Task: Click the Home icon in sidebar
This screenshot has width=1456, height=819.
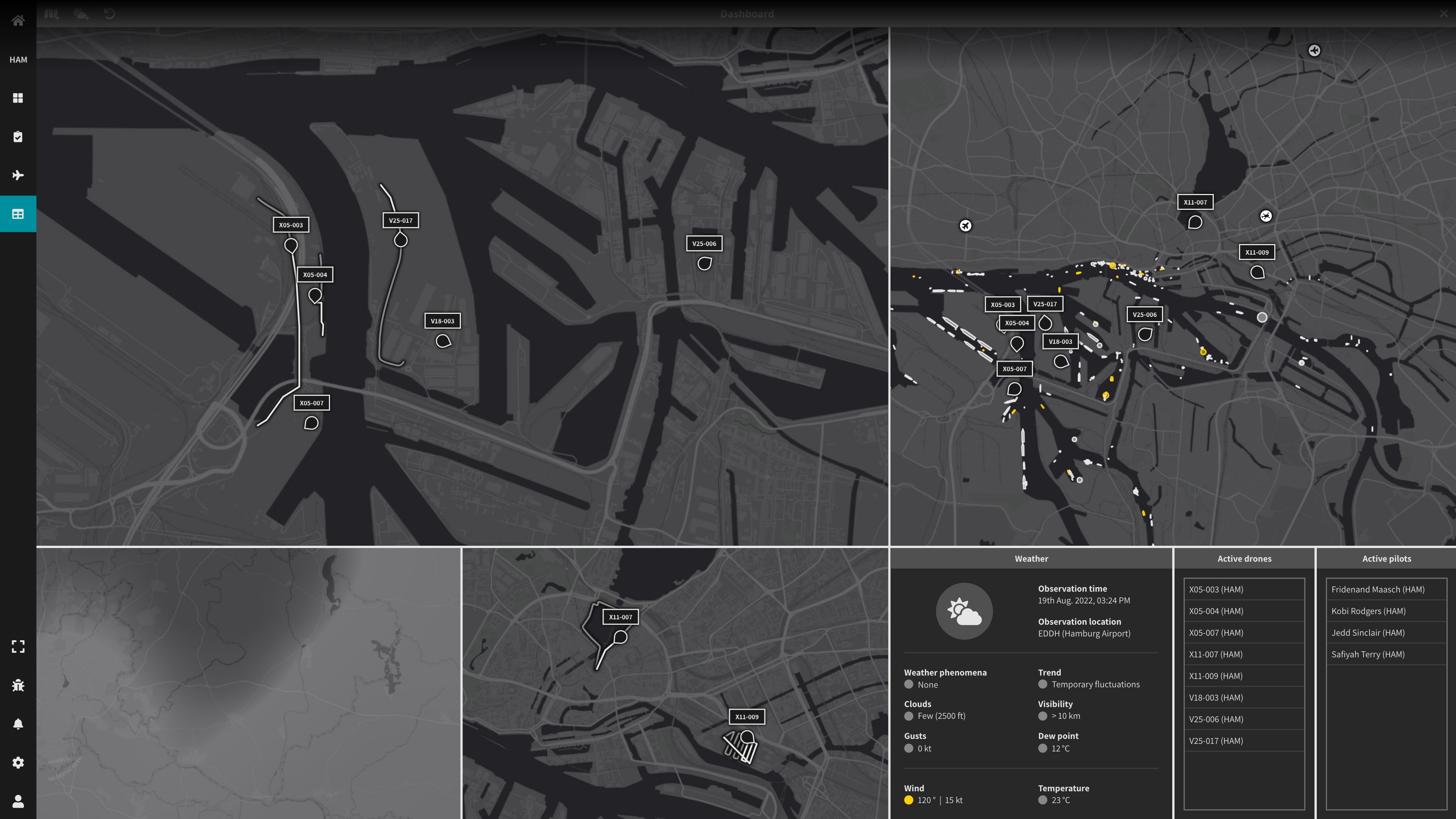Action: (18, 21)
